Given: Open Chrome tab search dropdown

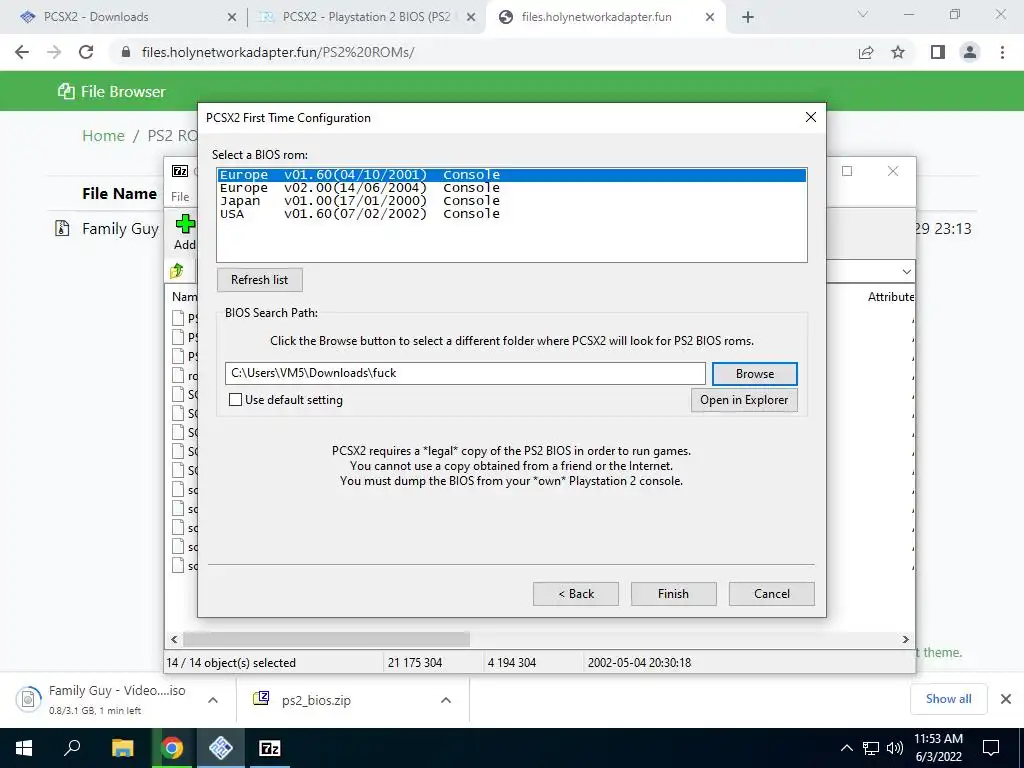Looking at the screenshot, I should point(863,14).
